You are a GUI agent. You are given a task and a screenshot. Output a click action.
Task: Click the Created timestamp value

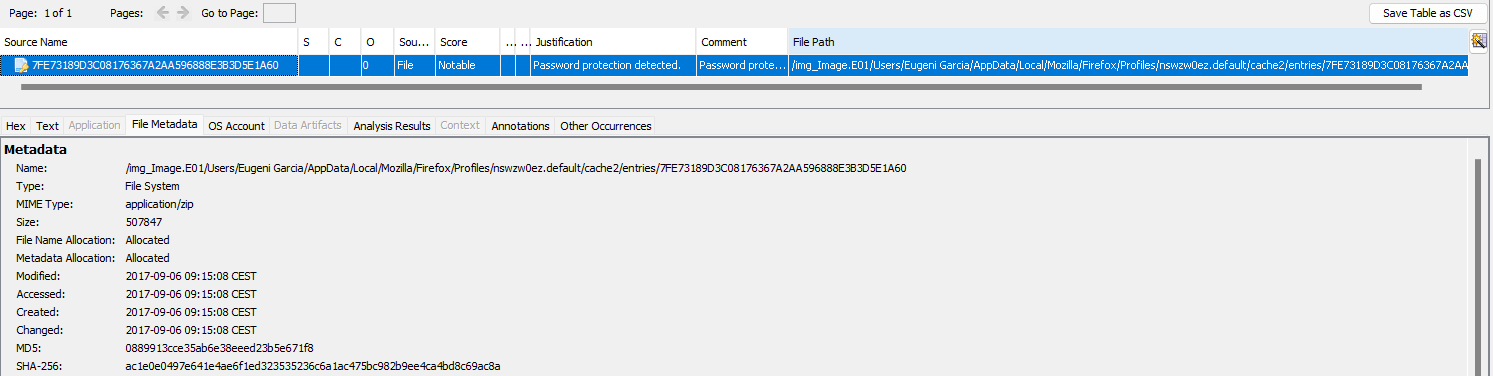click(191, 312)
